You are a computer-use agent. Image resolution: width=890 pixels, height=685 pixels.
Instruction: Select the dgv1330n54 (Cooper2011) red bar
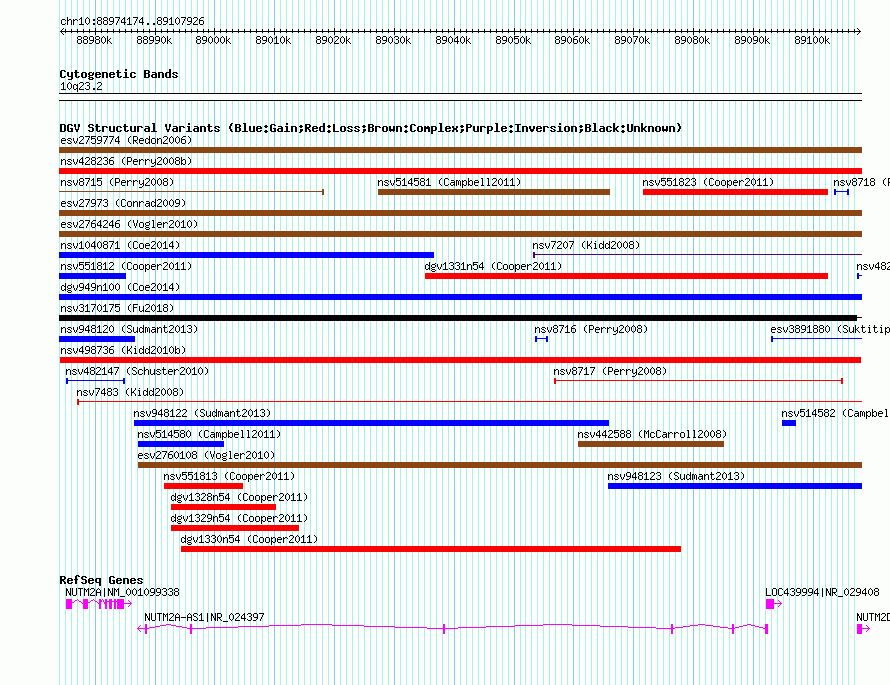coord(431,549)
